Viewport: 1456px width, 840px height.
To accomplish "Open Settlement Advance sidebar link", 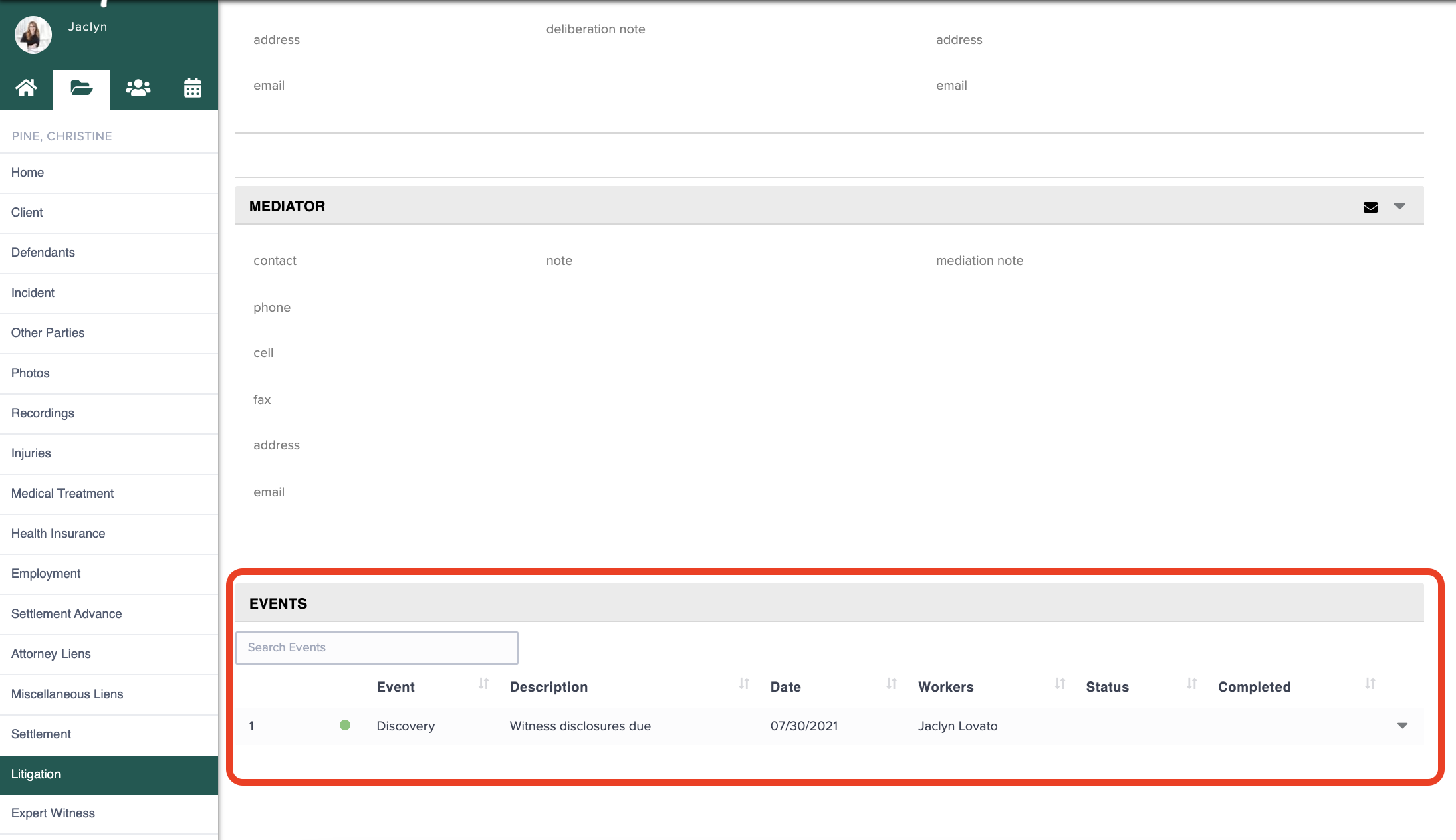I will click(66, 614).
